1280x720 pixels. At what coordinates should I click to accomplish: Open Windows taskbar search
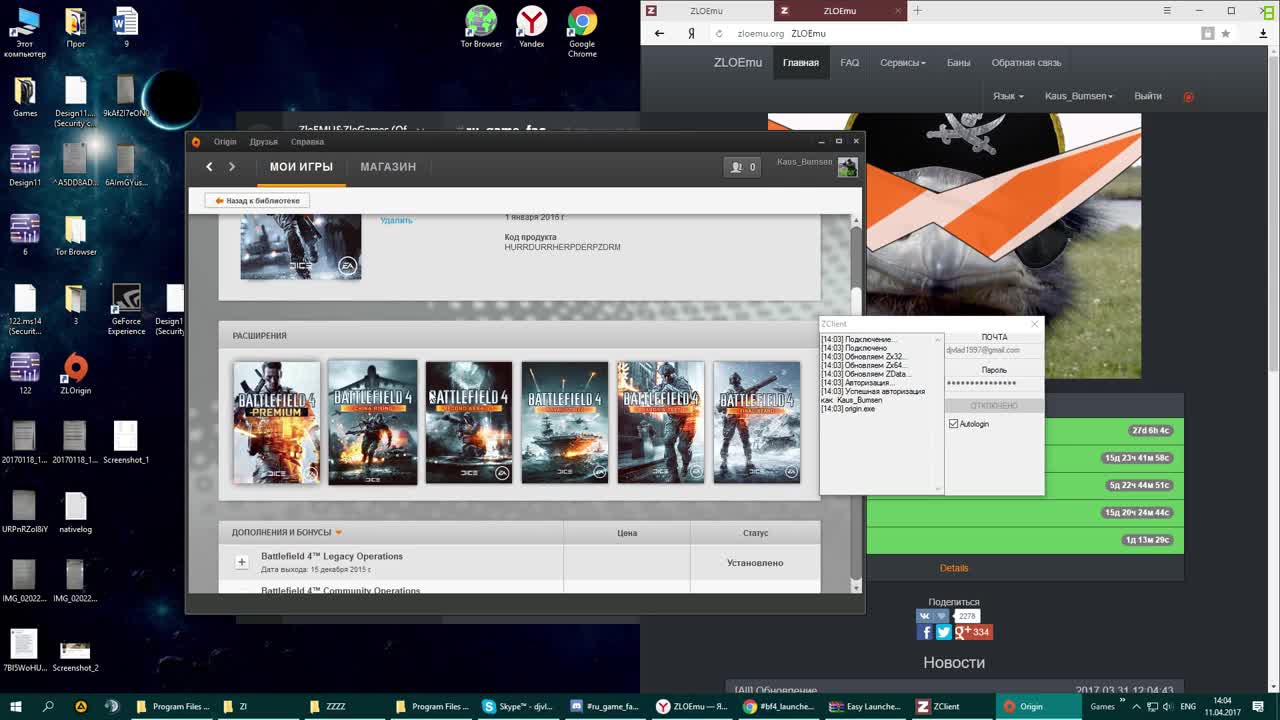(48, 706)
